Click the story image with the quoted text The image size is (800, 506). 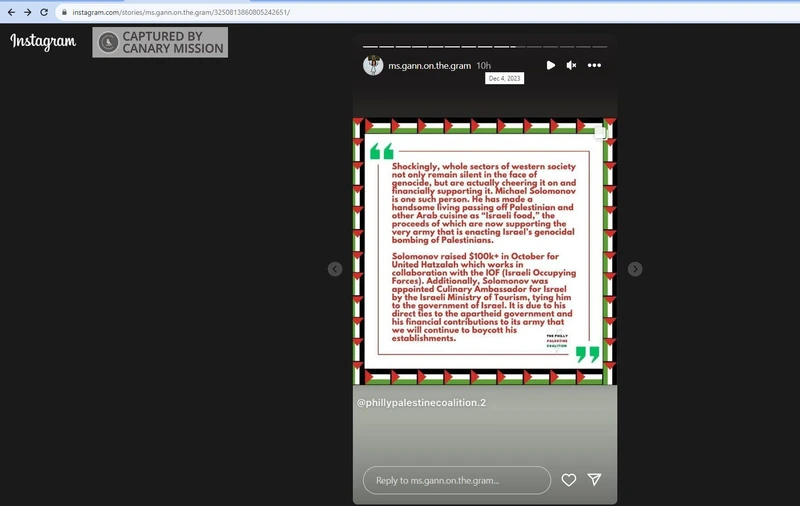484,250
